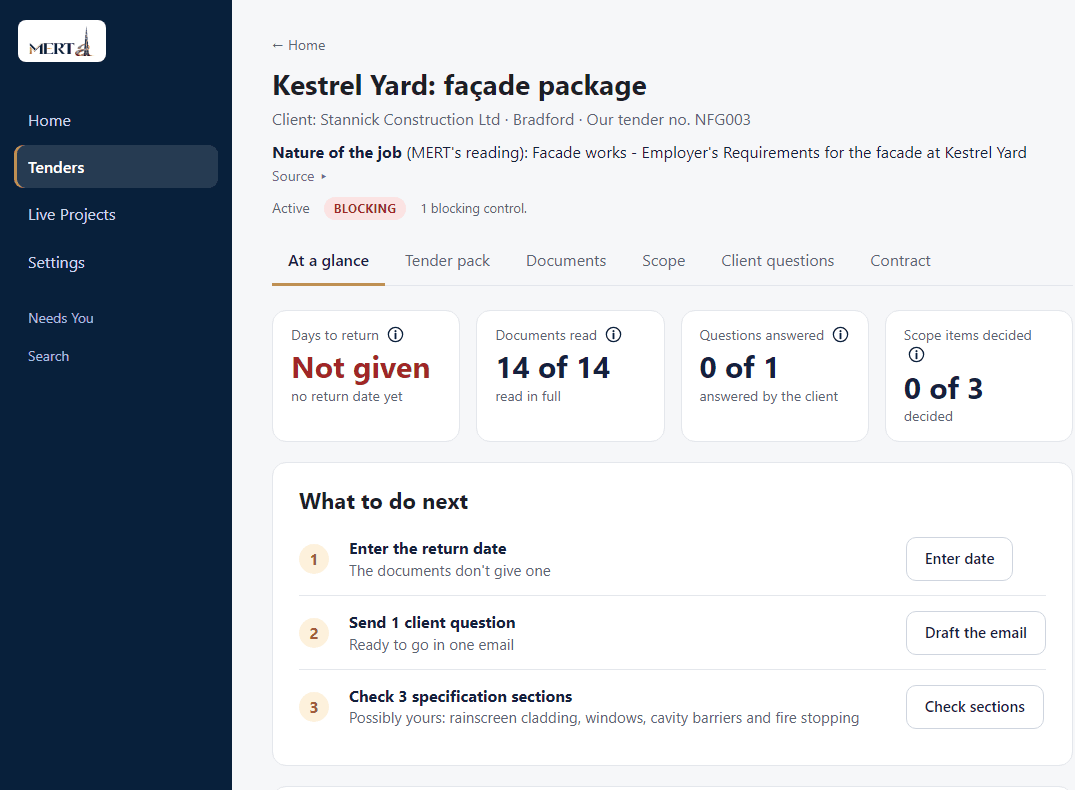Click the Check sections button
The height and width of the screenshot is (790, 1075).
coord(974,707)
